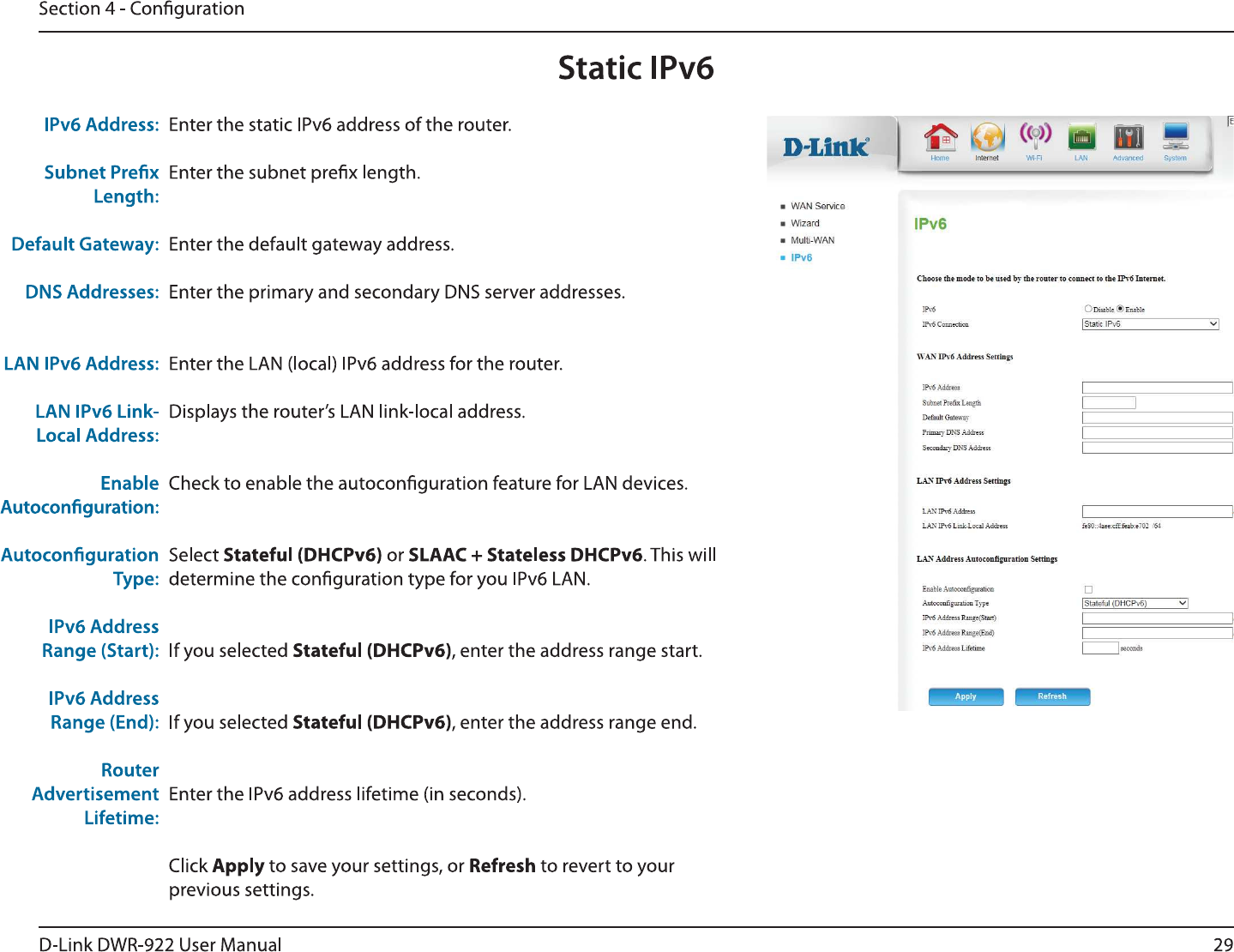Open the Home house icon
Screen dimensions: 1234x952
(940, 138)
